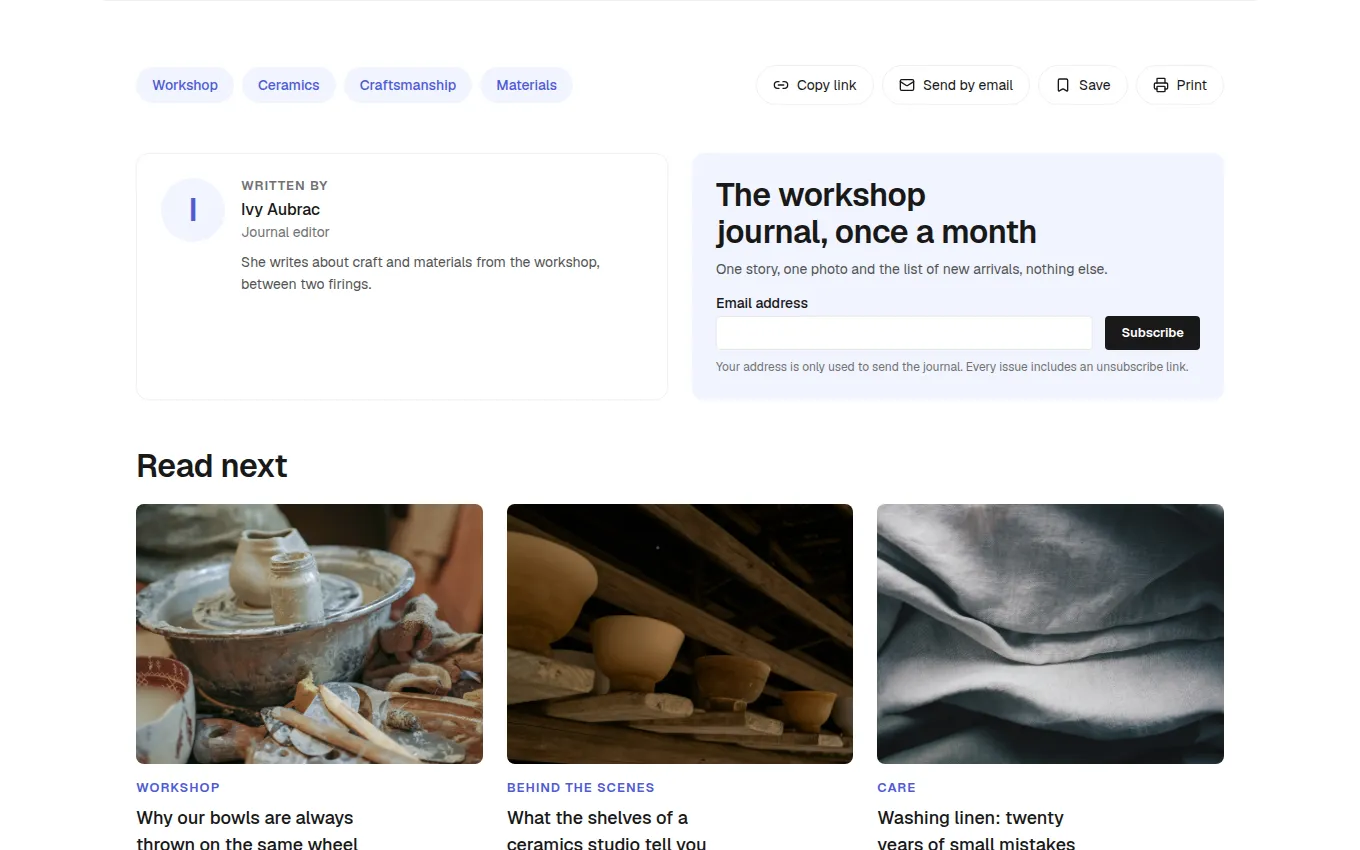This screenshot has height=850, width=1360.
Task: Open the Materials tag
Action: [x=527, y=85]
